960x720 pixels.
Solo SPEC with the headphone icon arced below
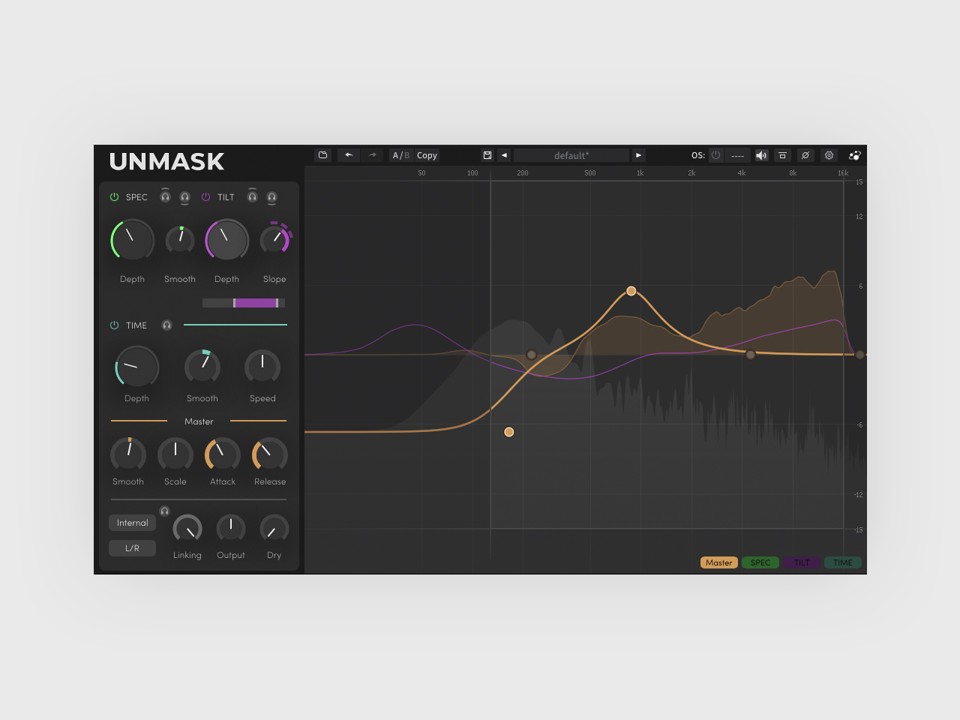[185, 198]
